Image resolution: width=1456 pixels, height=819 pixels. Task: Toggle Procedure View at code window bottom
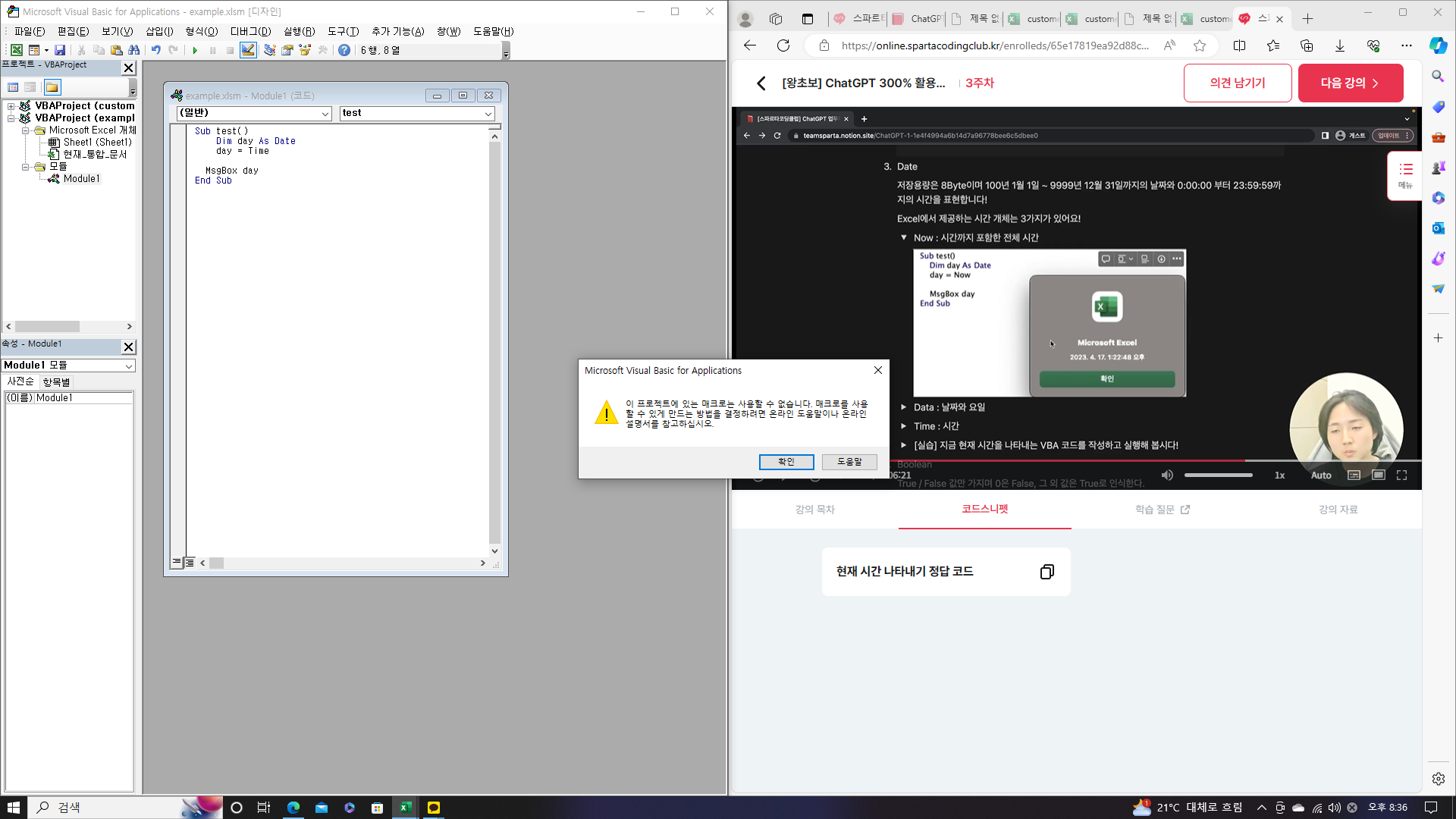coord(177,563)
